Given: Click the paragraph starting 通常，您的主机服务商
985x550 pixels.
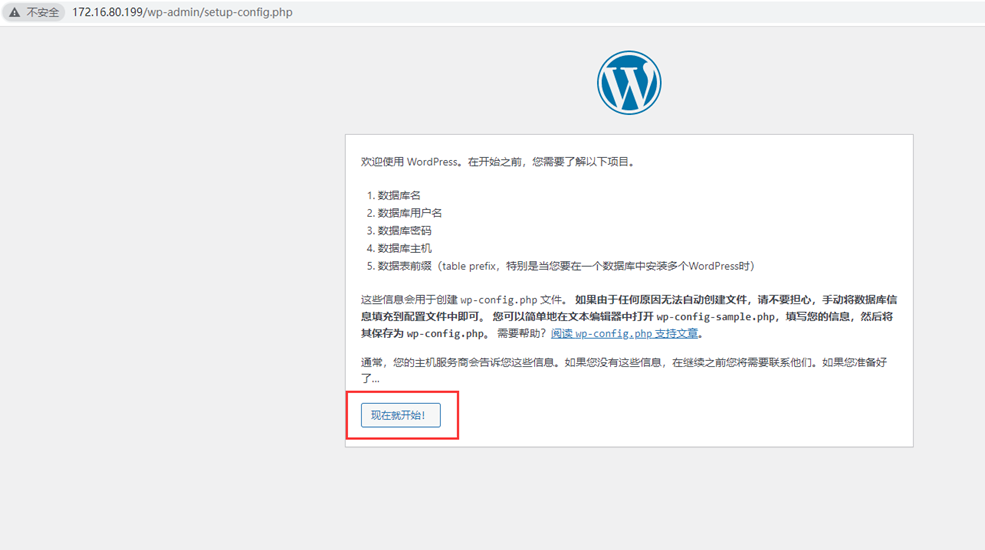Looking at the screenshot, I should pos(624,370).
